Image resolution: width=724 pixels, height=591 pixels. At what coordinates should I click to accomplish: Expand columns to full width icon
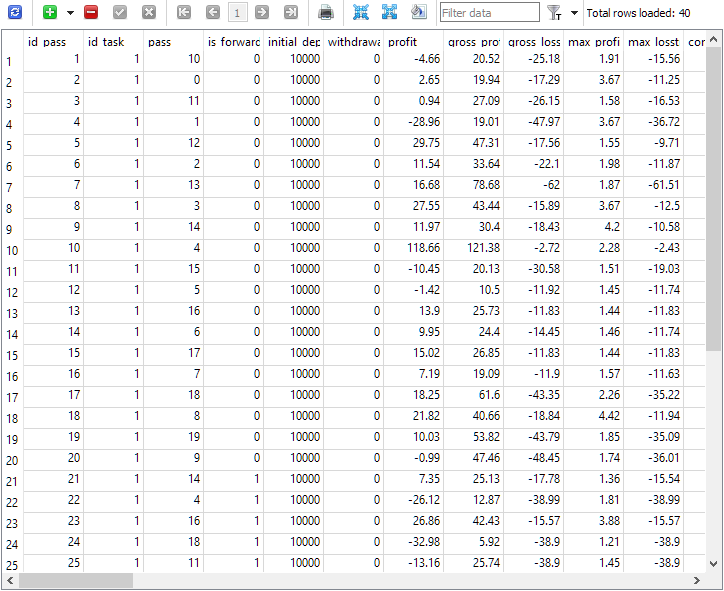pyautogui.click(x=389, y=12)
